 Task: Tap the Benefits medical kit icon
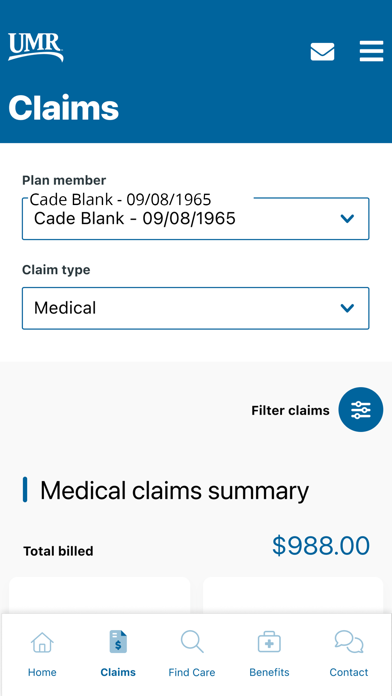[x=269, y=642]
